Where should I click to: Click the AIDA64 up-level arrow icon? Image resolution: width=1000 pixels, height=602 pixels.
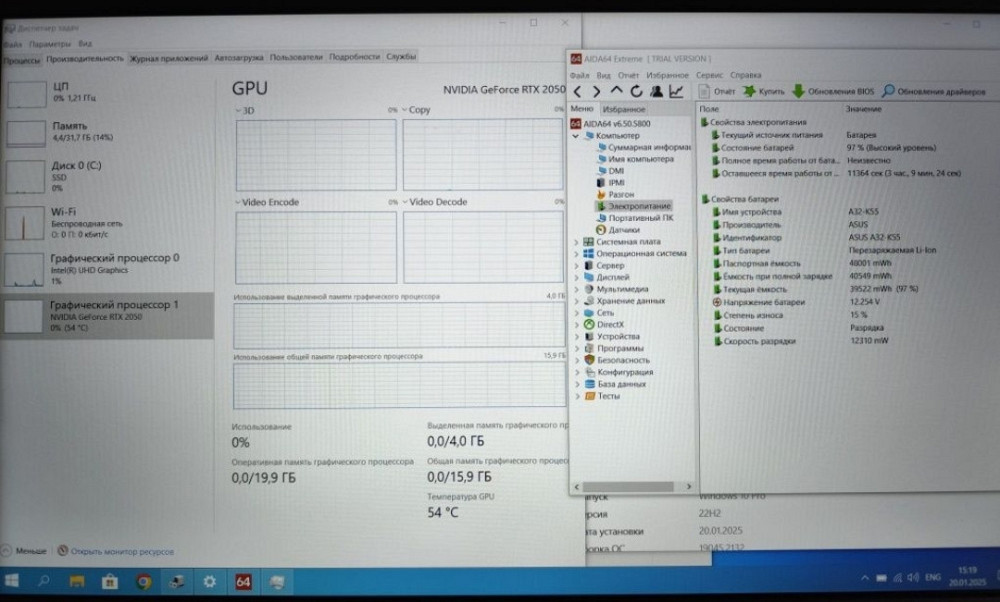point(616,92)
